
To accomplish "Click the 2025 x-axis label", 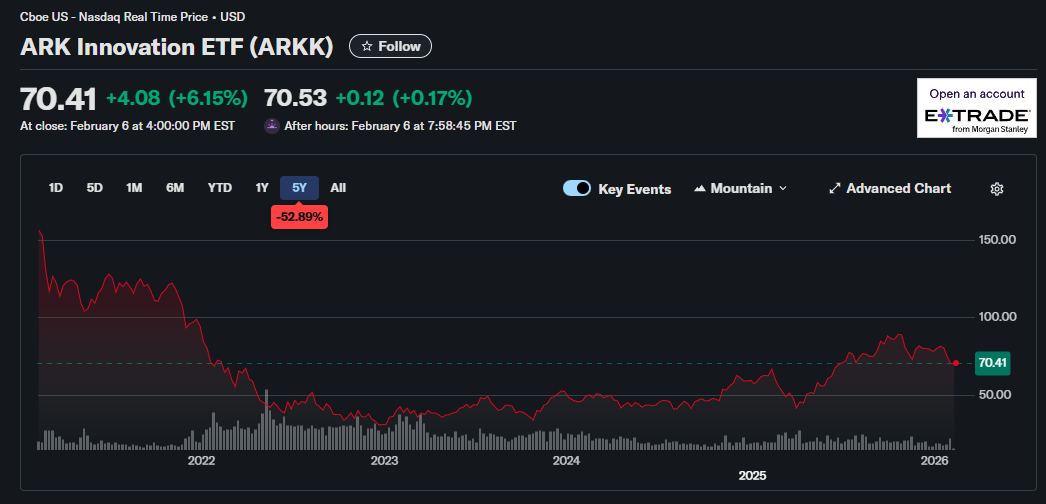I will [x=752, y=476].
